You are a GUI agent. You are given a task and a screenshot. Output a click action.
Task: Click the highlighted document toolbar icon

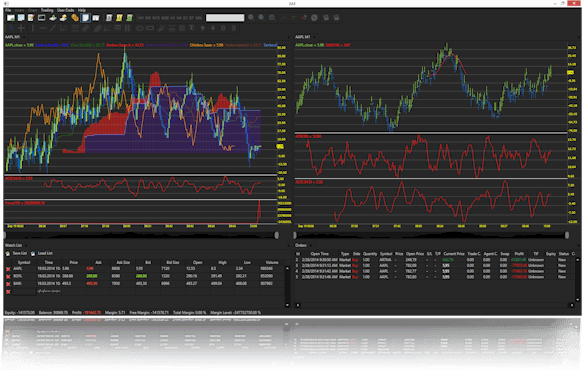pos(86,17)
